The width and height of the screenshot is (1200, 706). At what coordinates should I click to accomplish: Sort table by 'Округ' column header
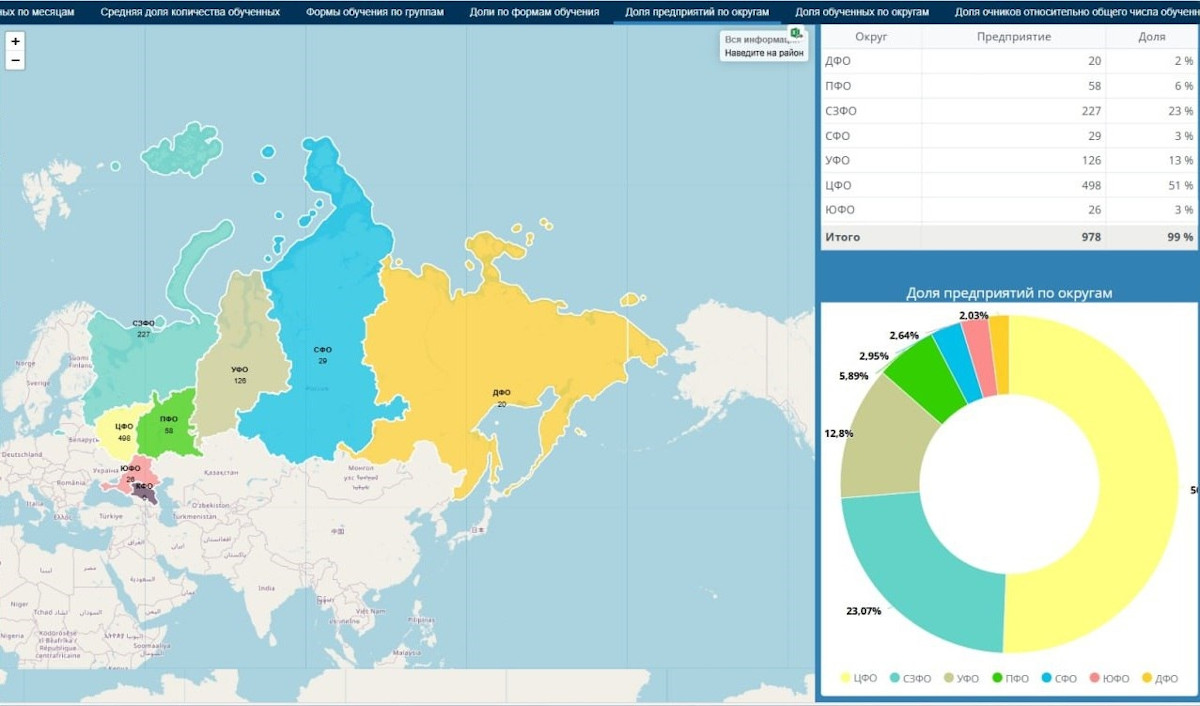(871, 37)
